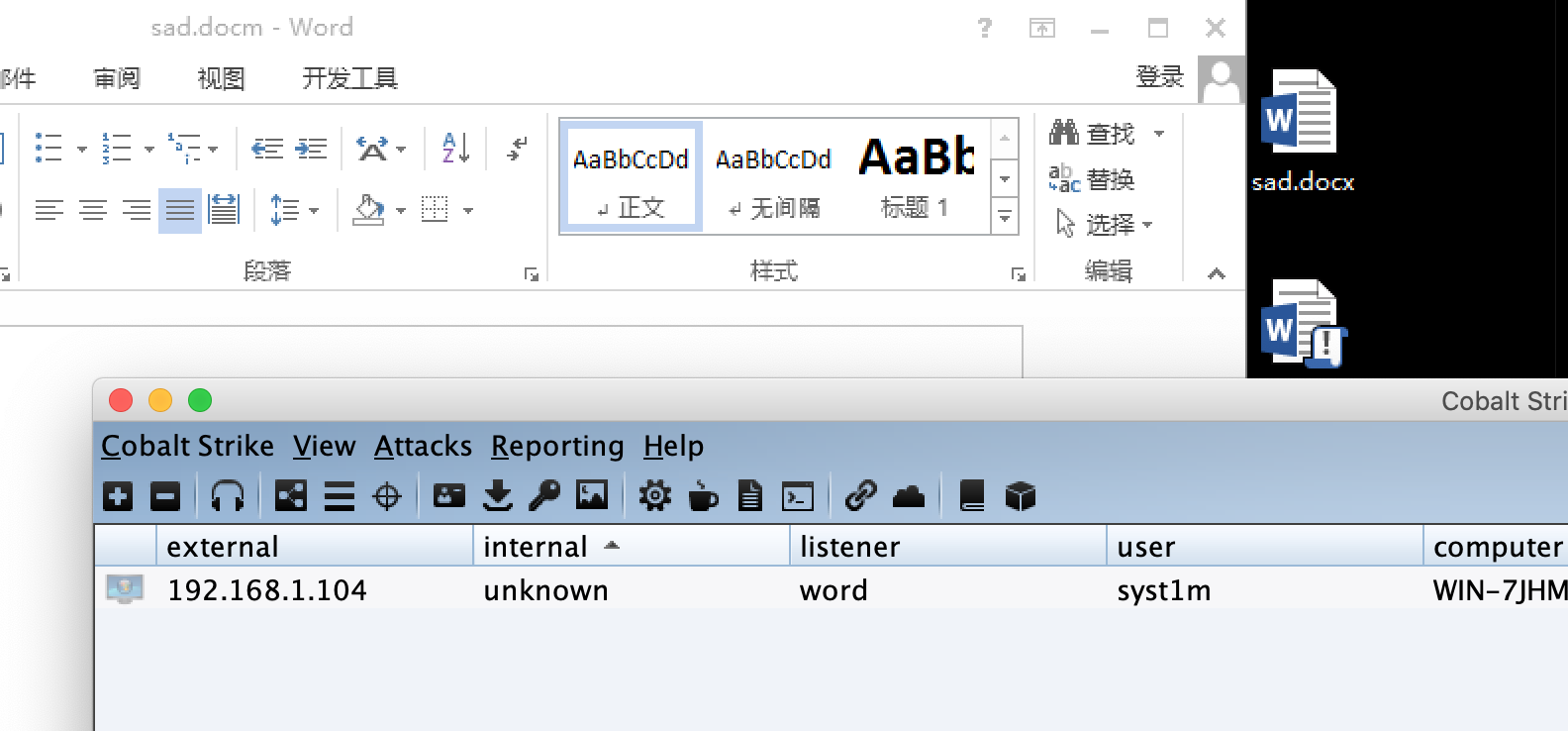Toggle distributed alignment in Word

coord(224,210)
